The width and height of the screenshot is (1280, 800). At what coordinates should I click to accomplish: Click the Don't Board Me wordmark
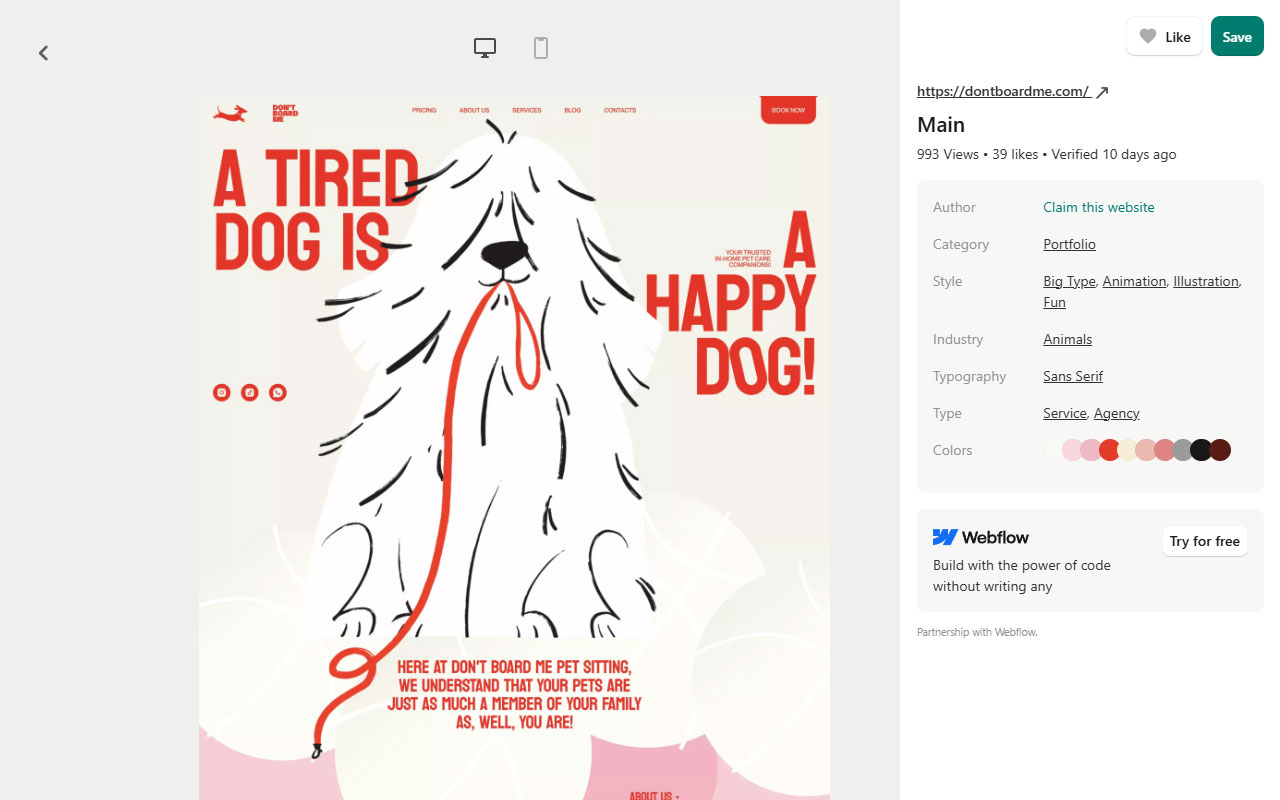click(285, 113)
